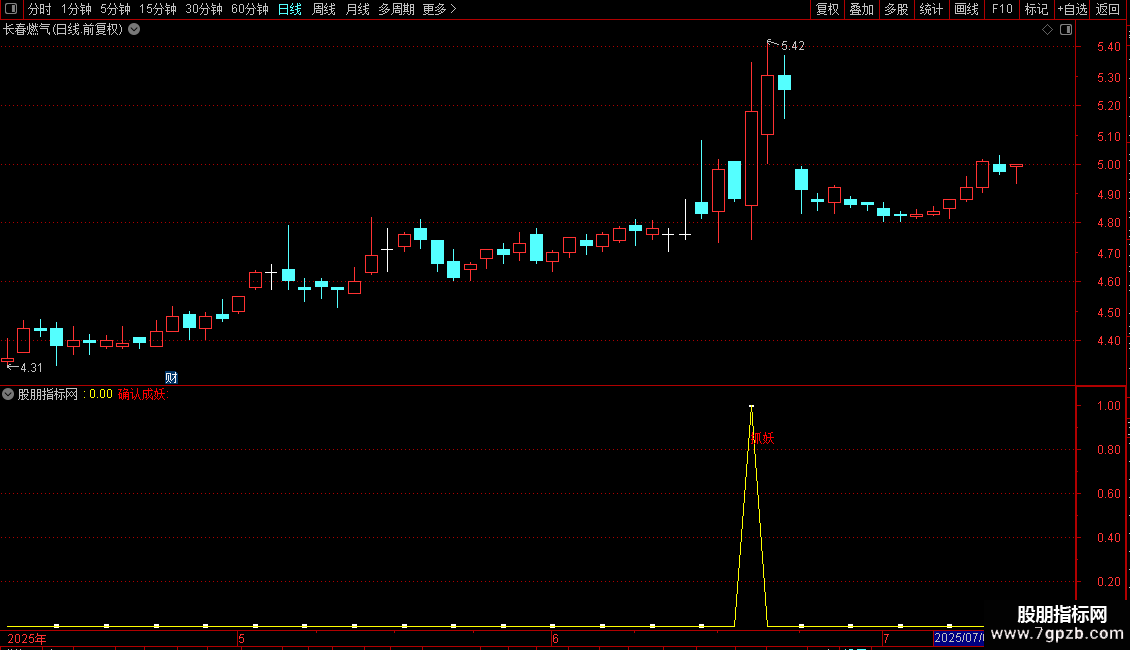
Task: Switch to 分时 intraday view
Action: 40,9
